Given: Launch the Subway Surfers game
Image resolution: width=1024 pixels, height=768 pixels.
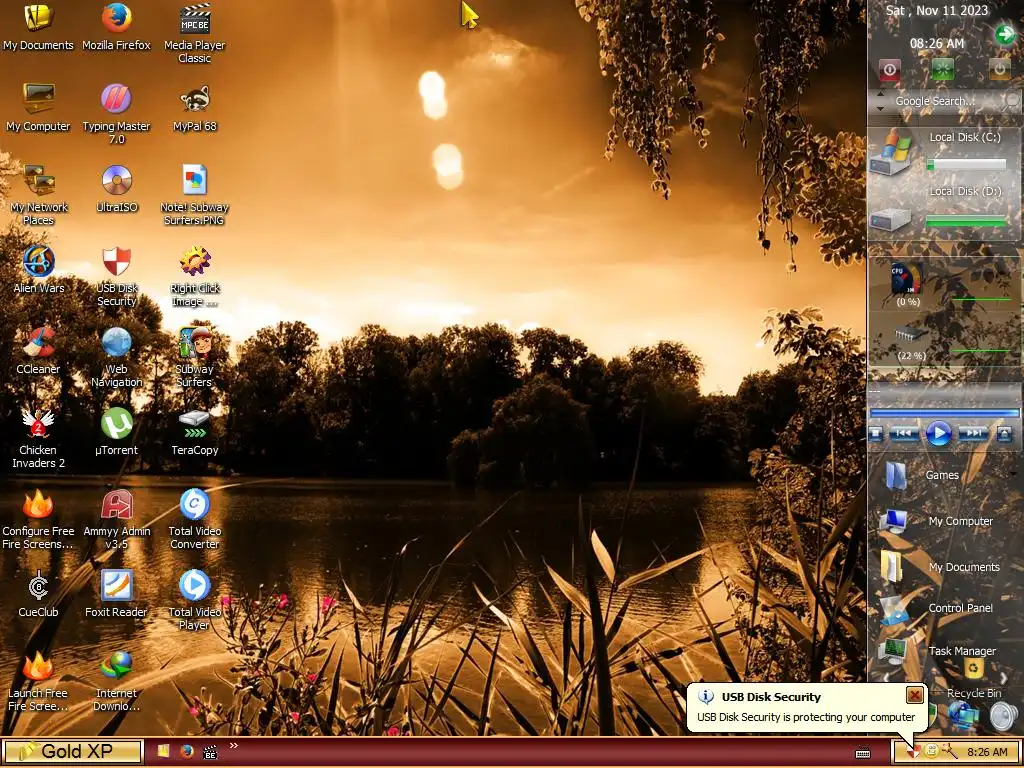Looking at the screenshot, I should [195, 357].
